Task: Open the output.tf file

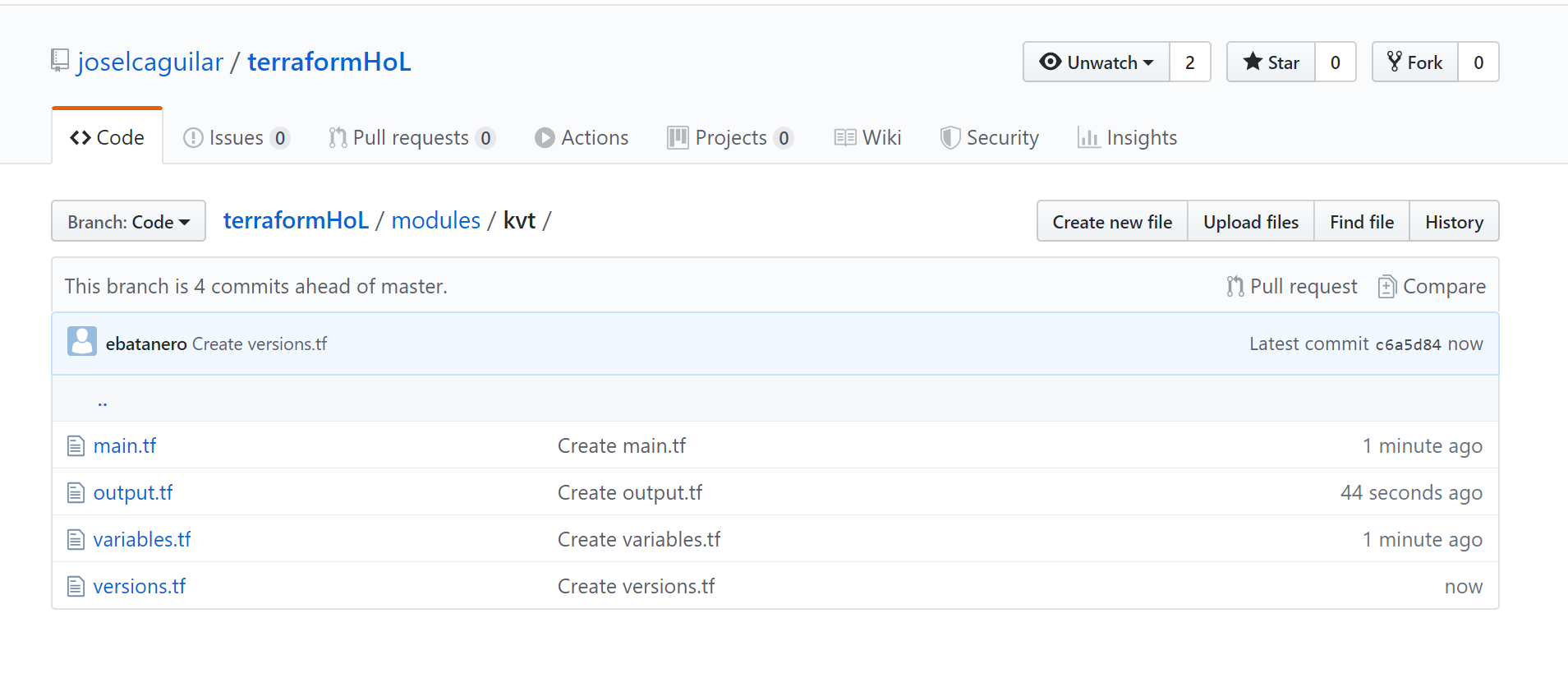Action: pos(133,492)
